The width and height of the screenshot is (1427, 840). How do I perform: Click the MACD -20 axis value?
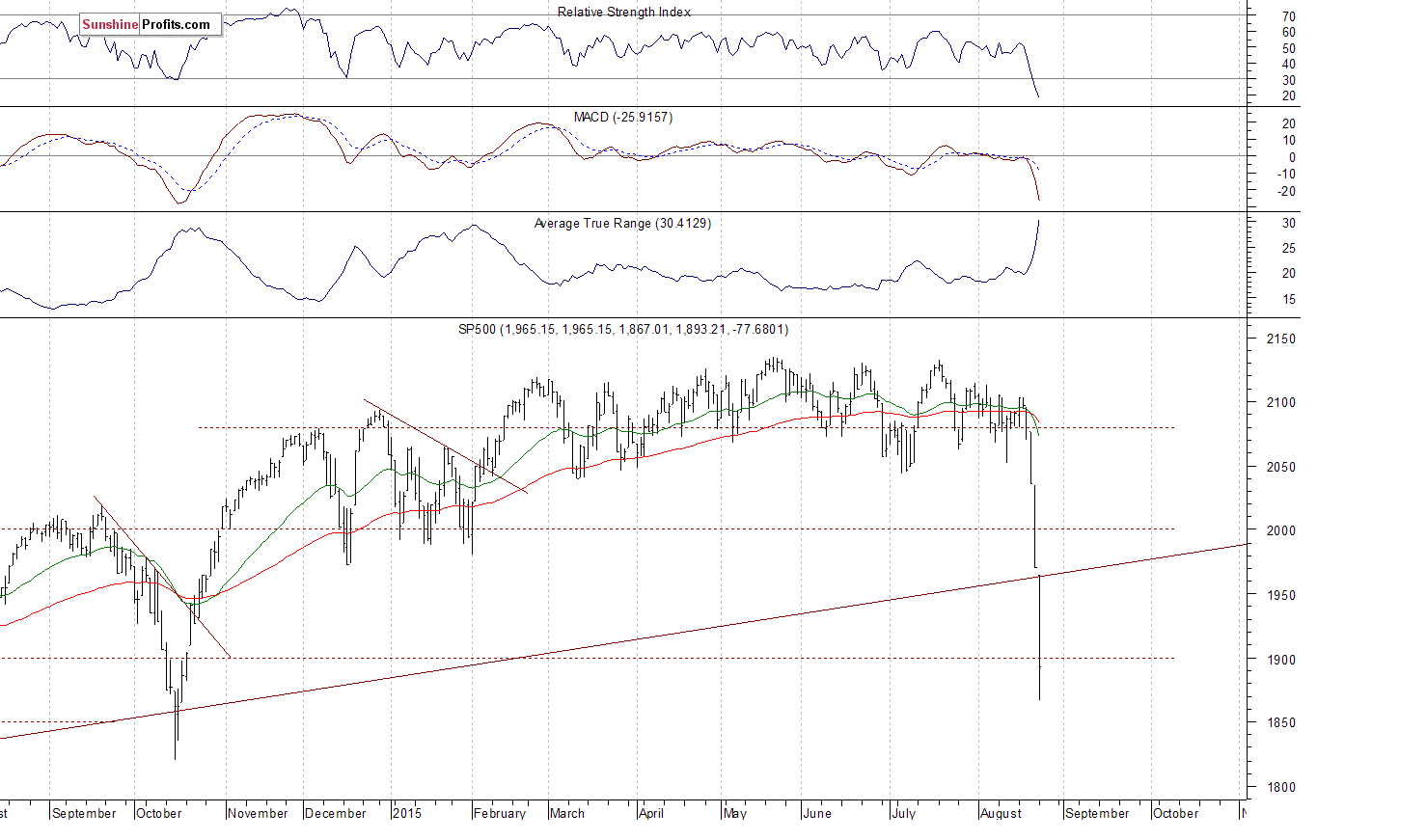[x=1287, y=192]
